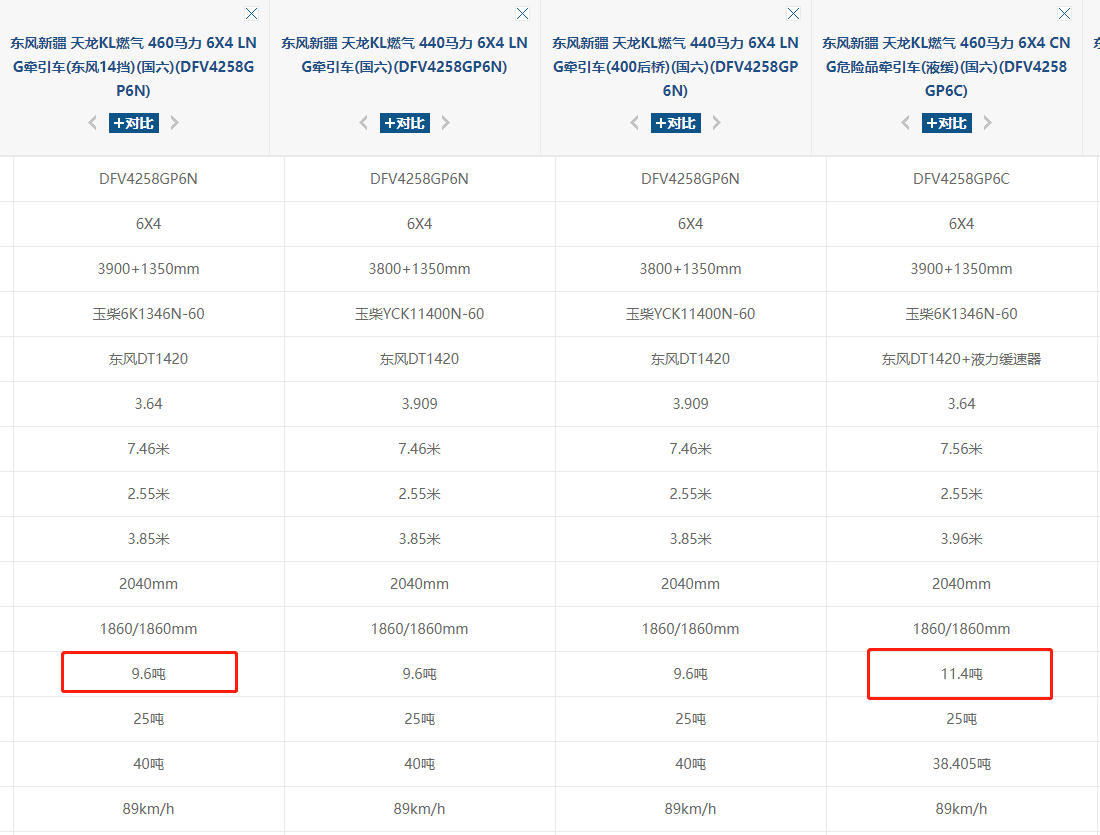Move the second 440马力 LNG column right
The width and height of the screenshot is (1100, 835).
(446, 123)
